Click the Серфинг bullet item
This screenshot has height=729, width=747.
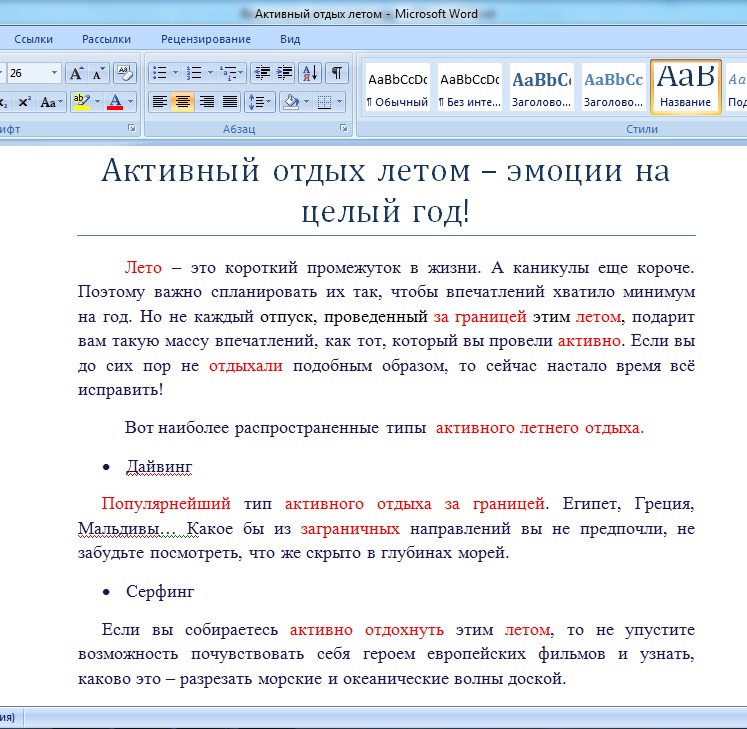pyautogui.click(x=160, y=591)
